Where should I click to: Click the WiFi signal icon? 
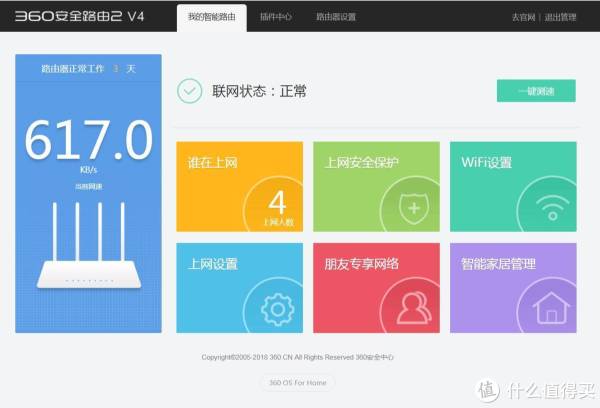pos(552,208)
